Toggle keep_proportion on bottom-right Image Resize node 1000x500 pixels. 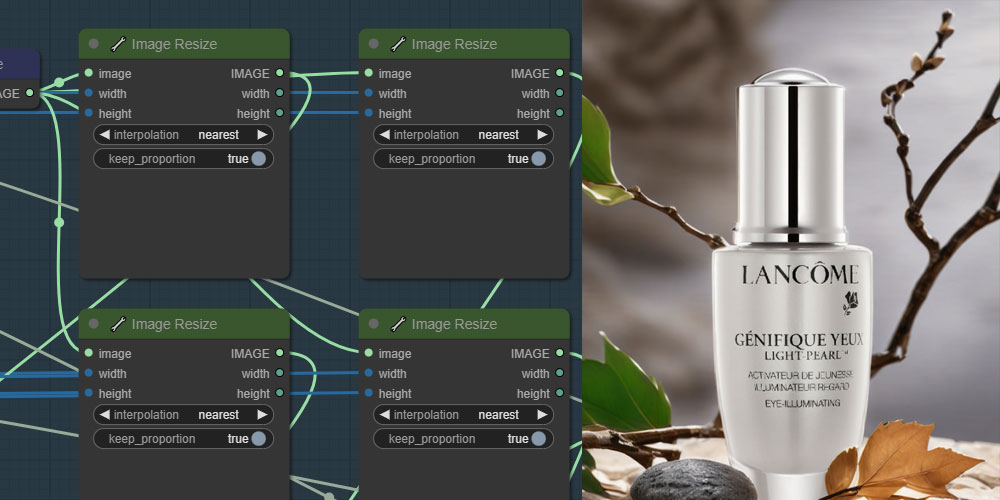click(x=464, y=439)
